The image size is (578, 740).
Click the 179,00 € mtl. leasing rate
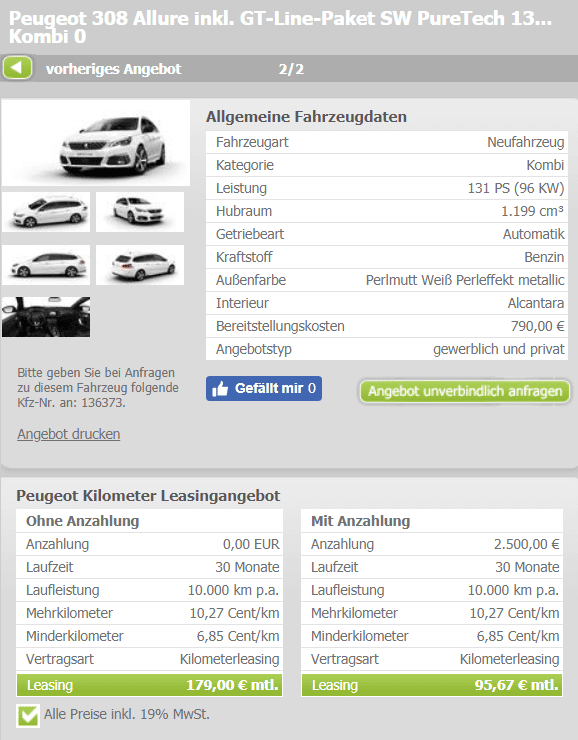[232, 685]
